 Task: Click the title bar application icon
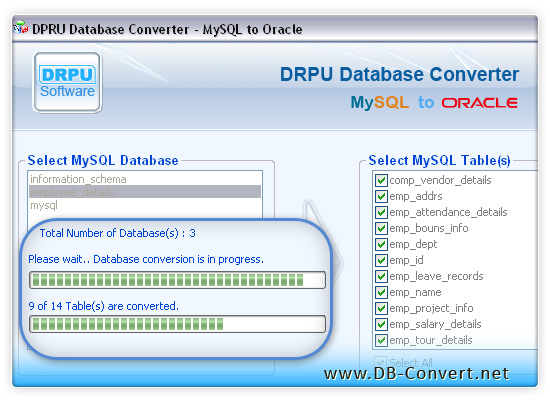(x=21, y=27)
